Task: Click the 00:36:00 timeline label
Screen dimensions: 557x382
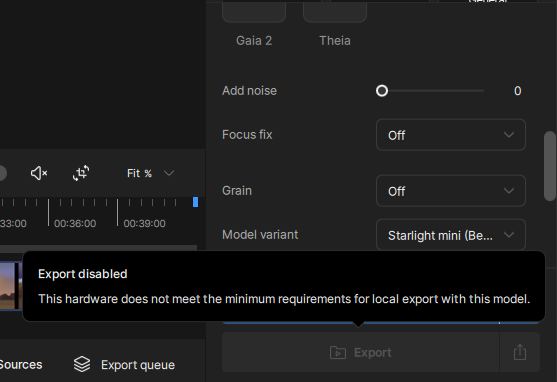Action: point(75,224)
